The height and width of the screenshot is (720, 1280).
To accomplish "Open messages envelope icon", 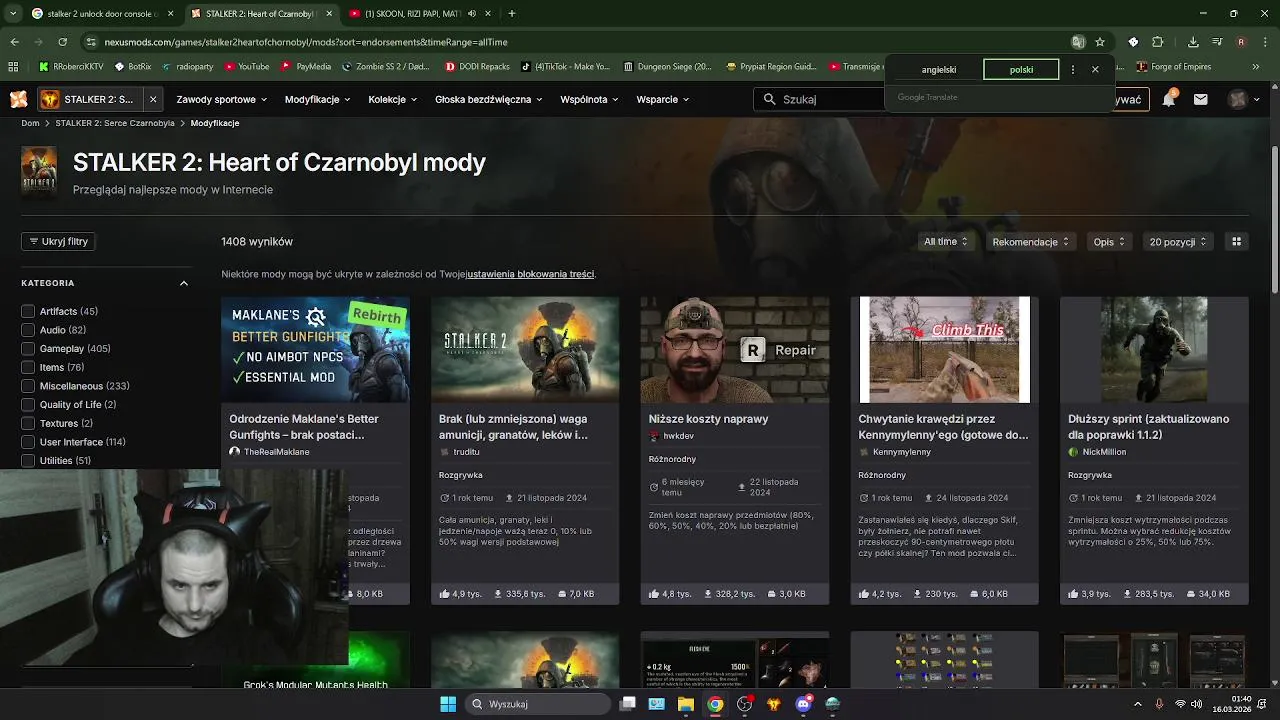I will [1201, 99].
